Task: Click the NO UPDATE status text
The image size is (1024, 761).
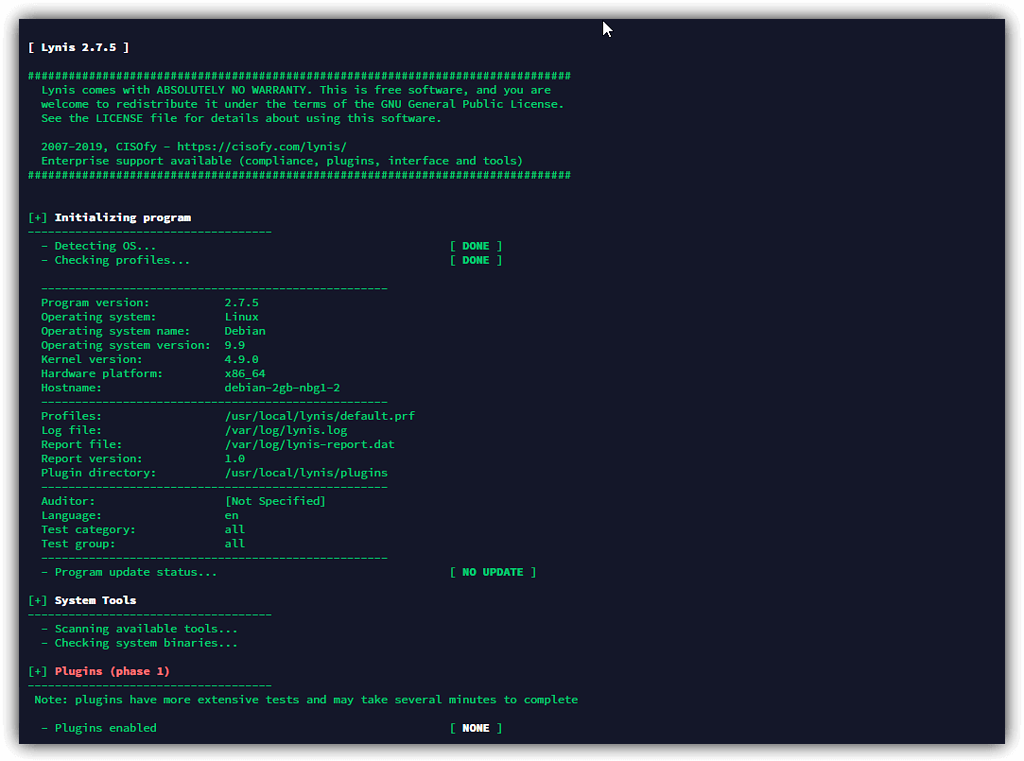Action: click(492, 572)
